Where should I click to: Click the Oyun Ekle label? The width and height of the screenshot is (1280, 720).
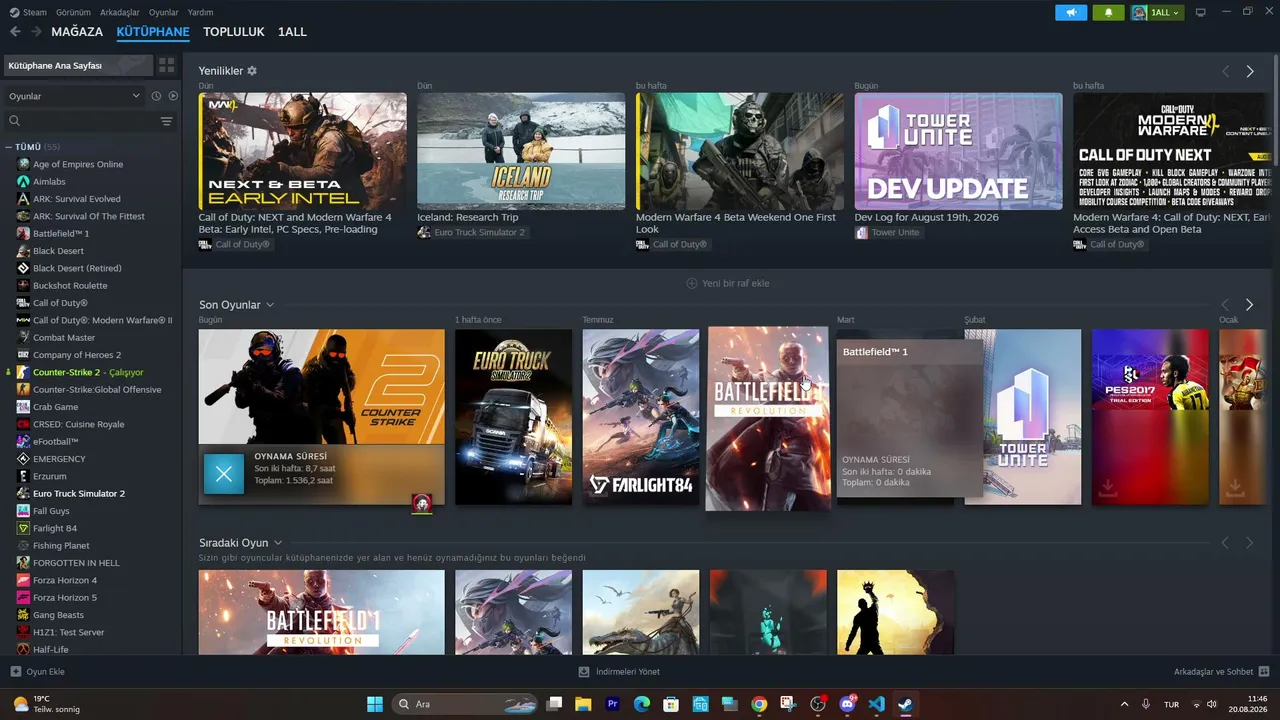(46, 672)
